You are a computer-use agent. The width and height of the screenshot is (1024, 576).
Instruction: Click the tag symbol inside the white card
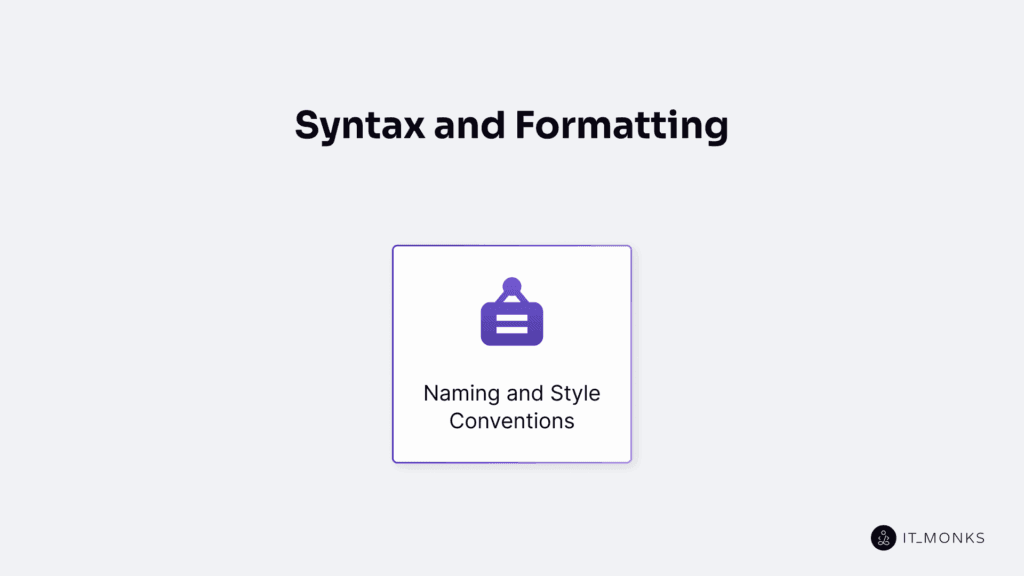511,311
